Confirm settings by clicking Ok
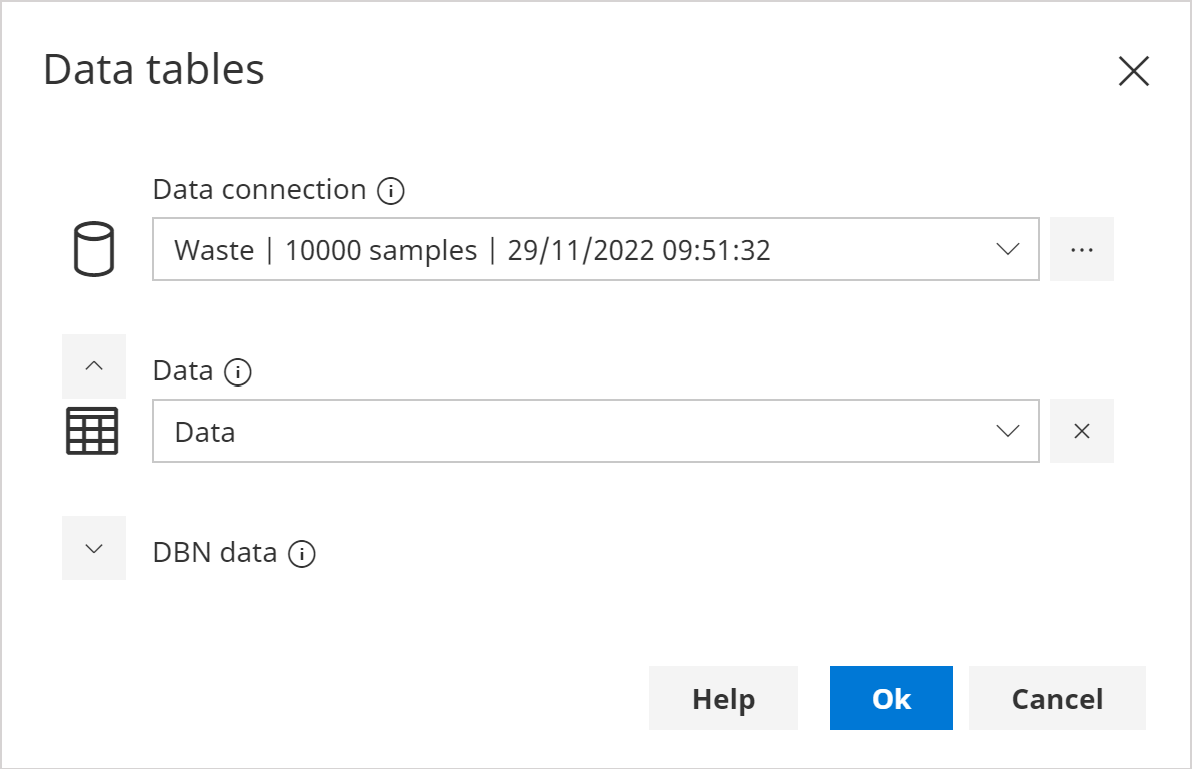This screenshot has height=770, width=1192. point(890,698)
